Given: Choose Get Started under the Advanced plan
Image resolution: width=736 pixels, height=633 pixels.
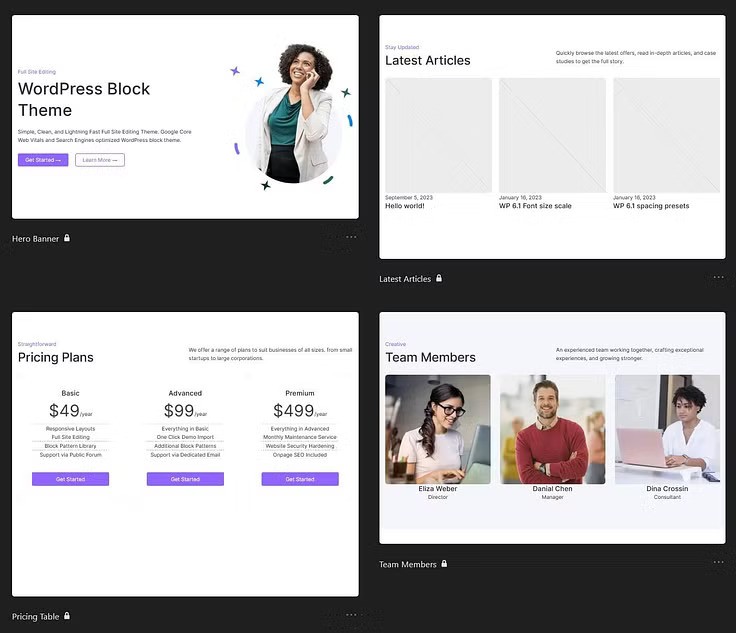Looking at the screenshot, I should (185, 479).
